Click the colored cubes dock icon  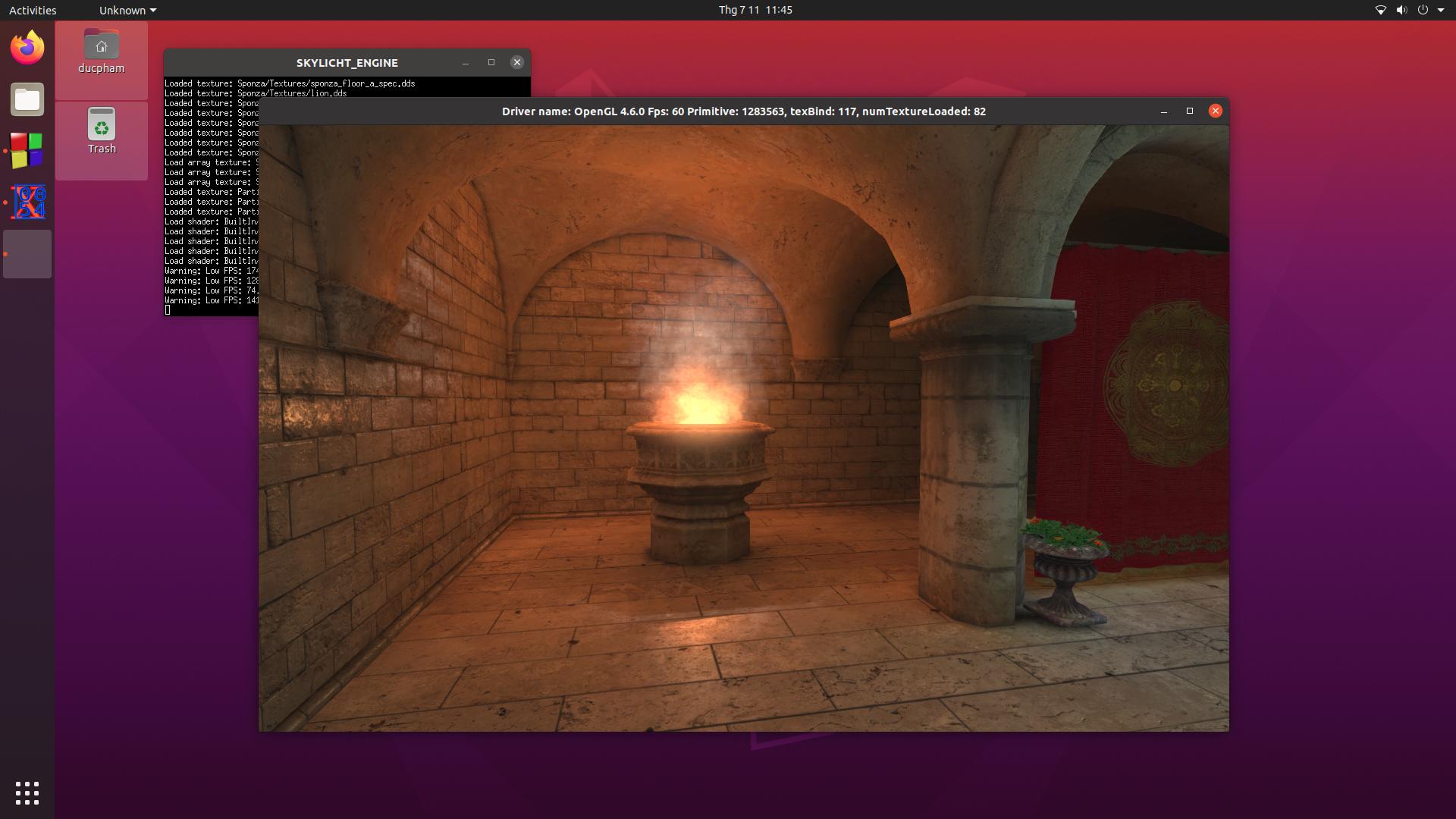tap(27, 150)
